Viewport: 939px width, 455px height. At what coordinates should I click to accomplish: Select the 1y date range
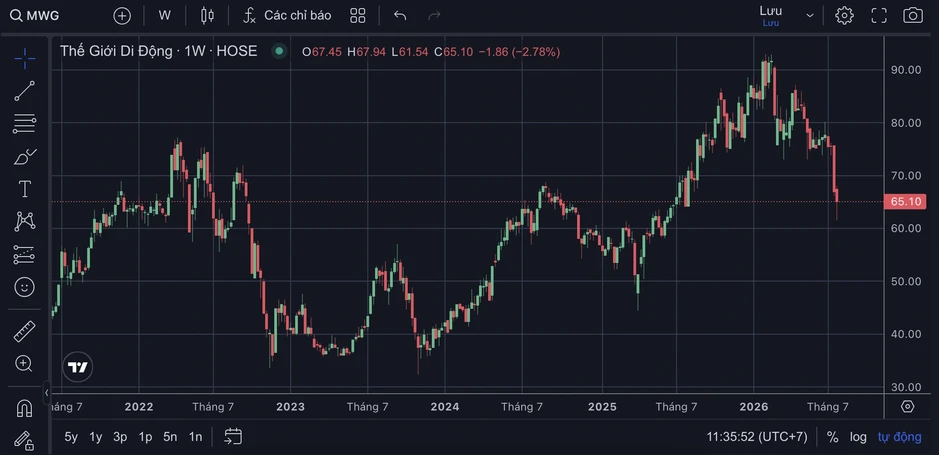coord(96,437)
